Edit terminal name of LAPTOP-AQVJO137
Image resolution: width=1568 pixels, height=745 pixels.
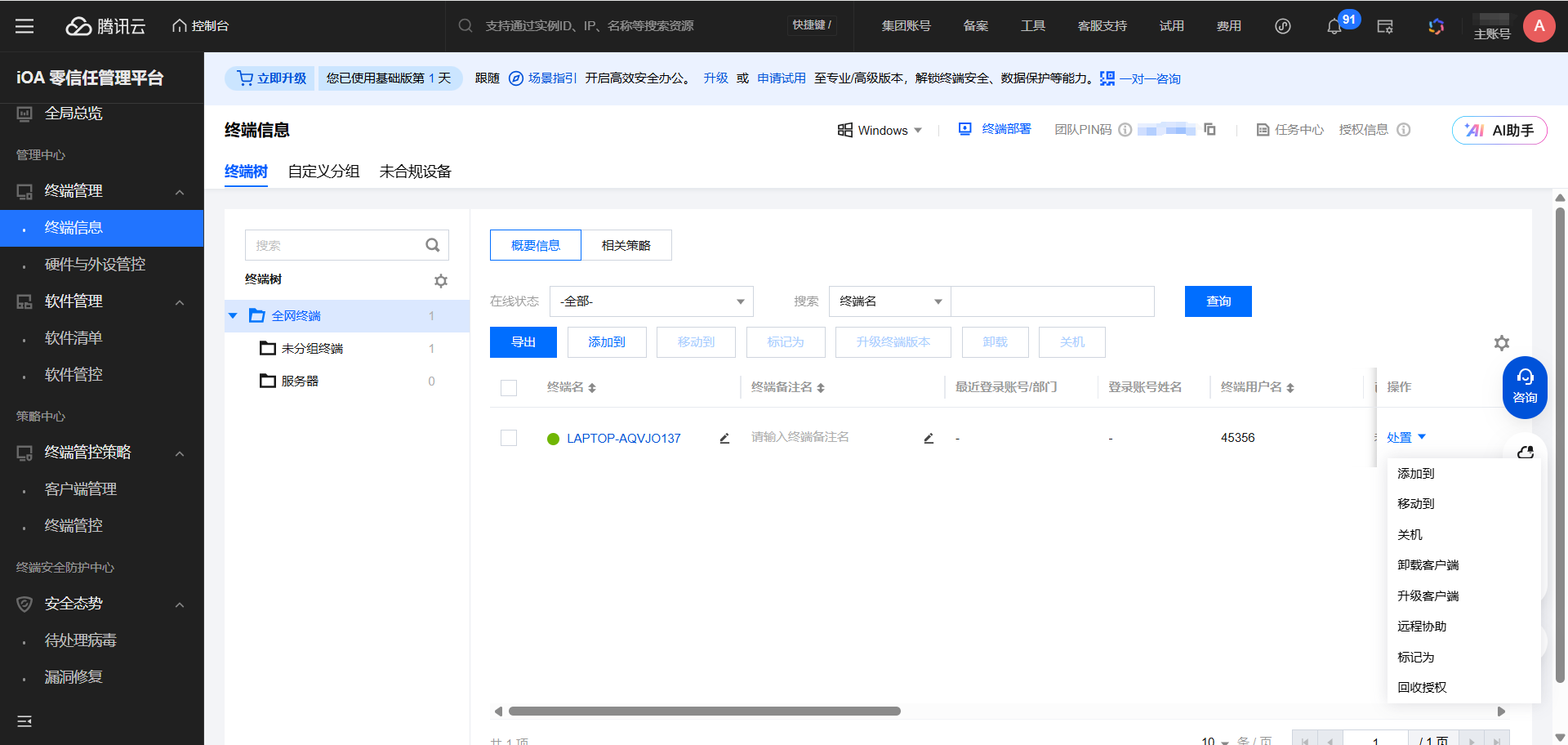click(x=724, y=439)
